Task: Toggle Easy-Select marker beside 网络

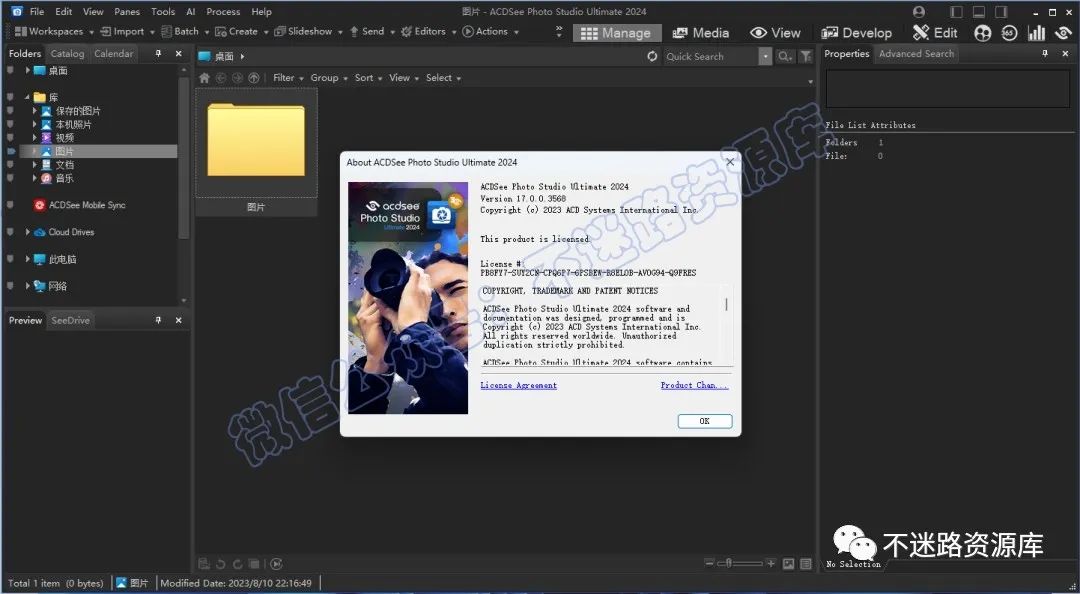Action: coord(10,286)
